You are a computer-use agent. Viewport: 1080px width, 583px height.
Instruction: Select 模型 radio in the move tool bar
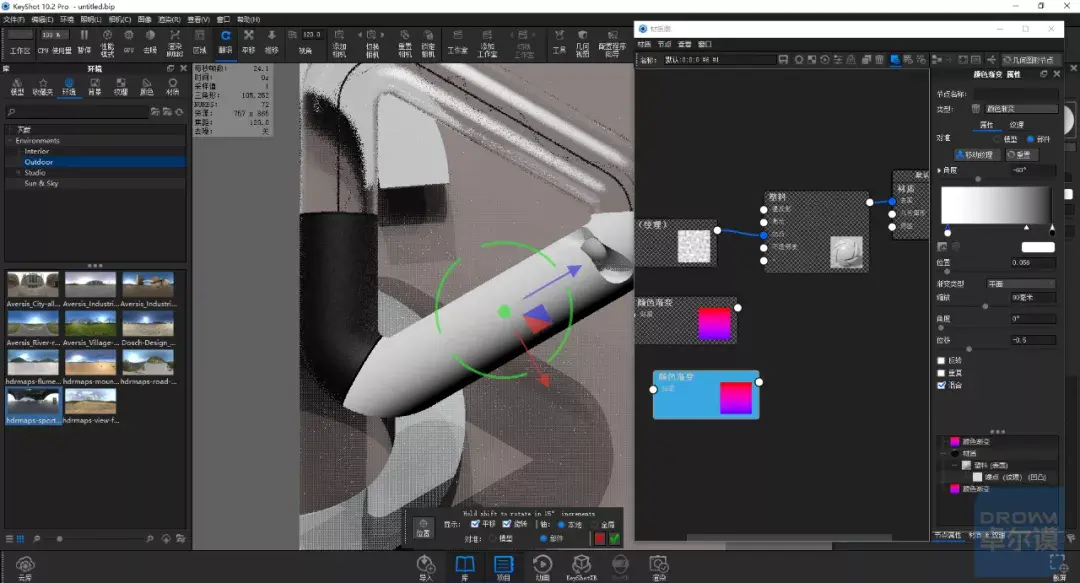click(x=492, y=538)
